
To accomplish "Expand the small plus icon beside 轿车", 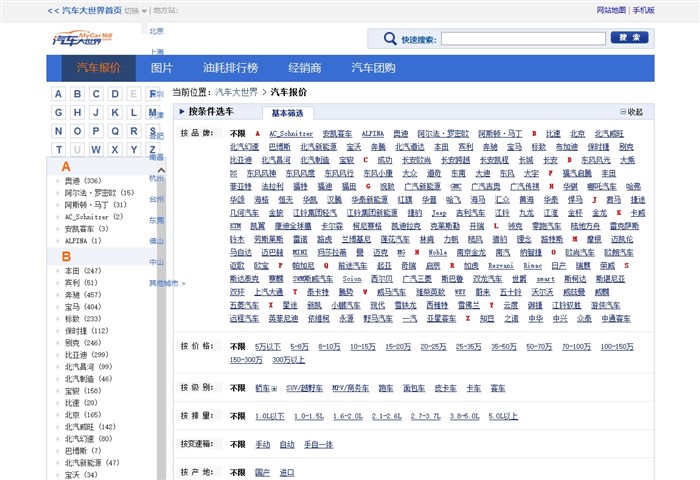I will coord(274,388).
